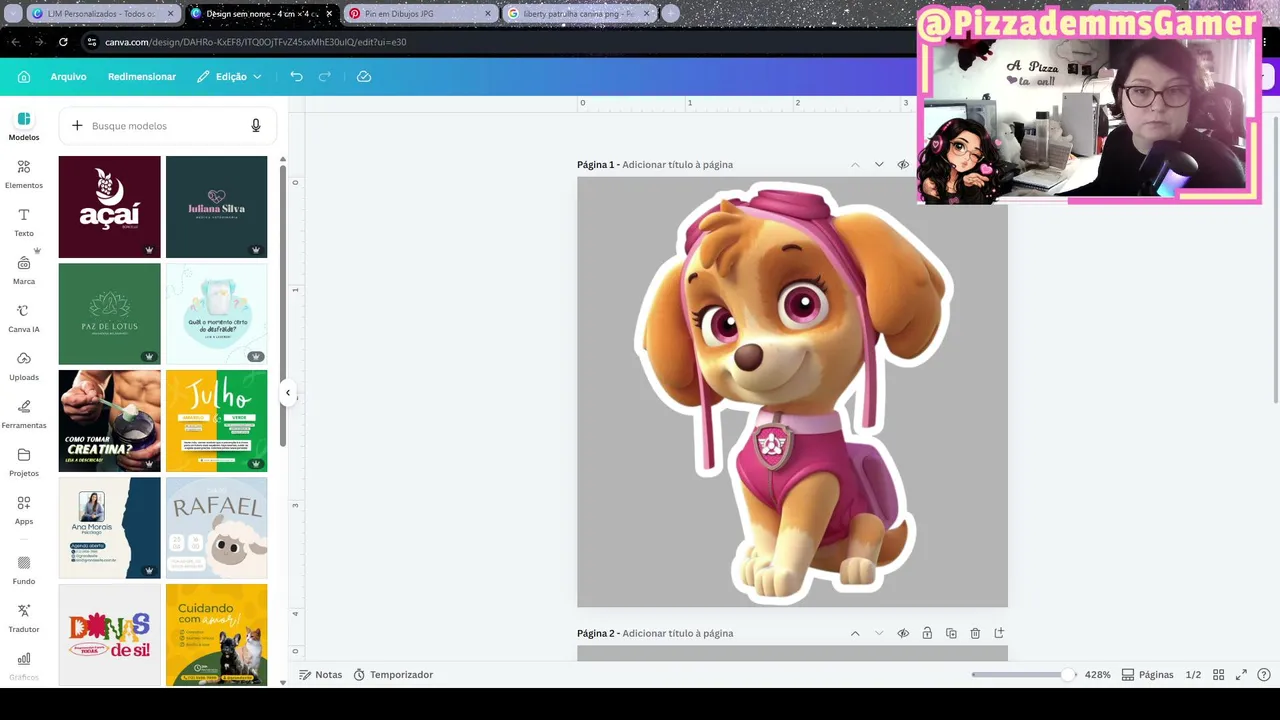
Task: Redo the last undone action
Action: [x=325, y=77]
